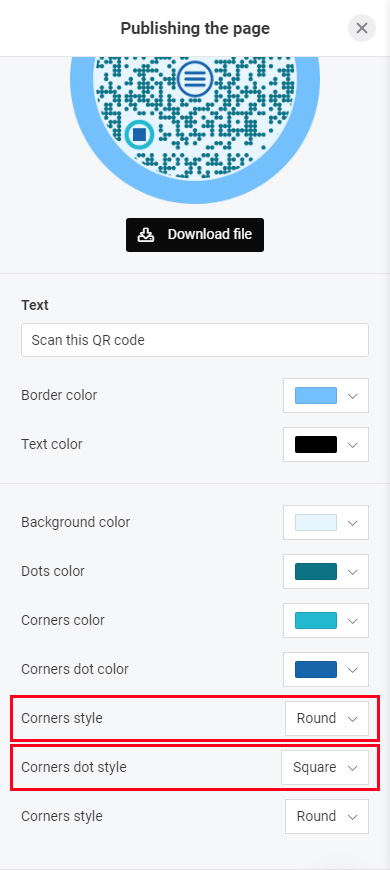Open the cyan Corners color swatch
The width and height of the screenshot is (390, 870).
click(316, 620)
